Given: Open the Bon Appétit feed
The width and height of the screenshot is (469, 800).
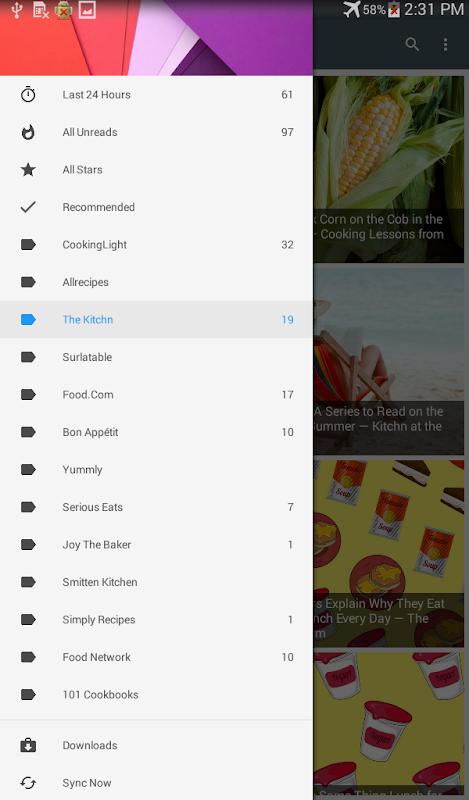Looking at the screenshot, I should pos(156,432).
